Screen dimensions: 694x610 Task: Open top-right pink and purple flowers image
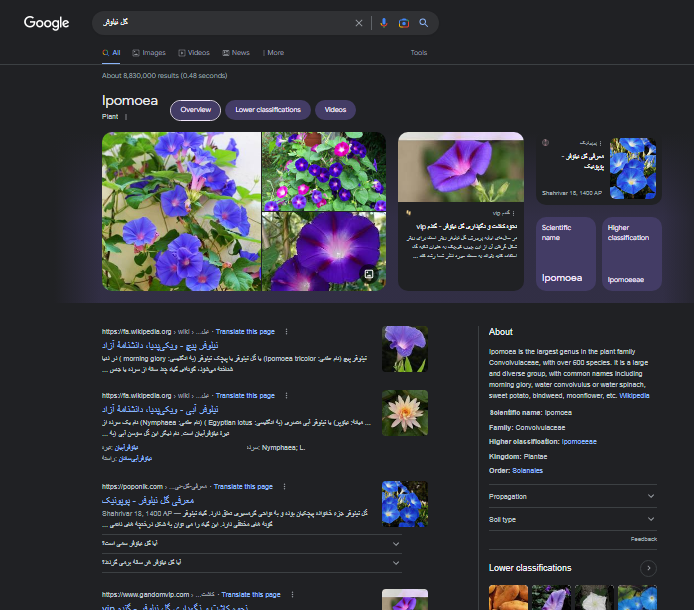324,171
